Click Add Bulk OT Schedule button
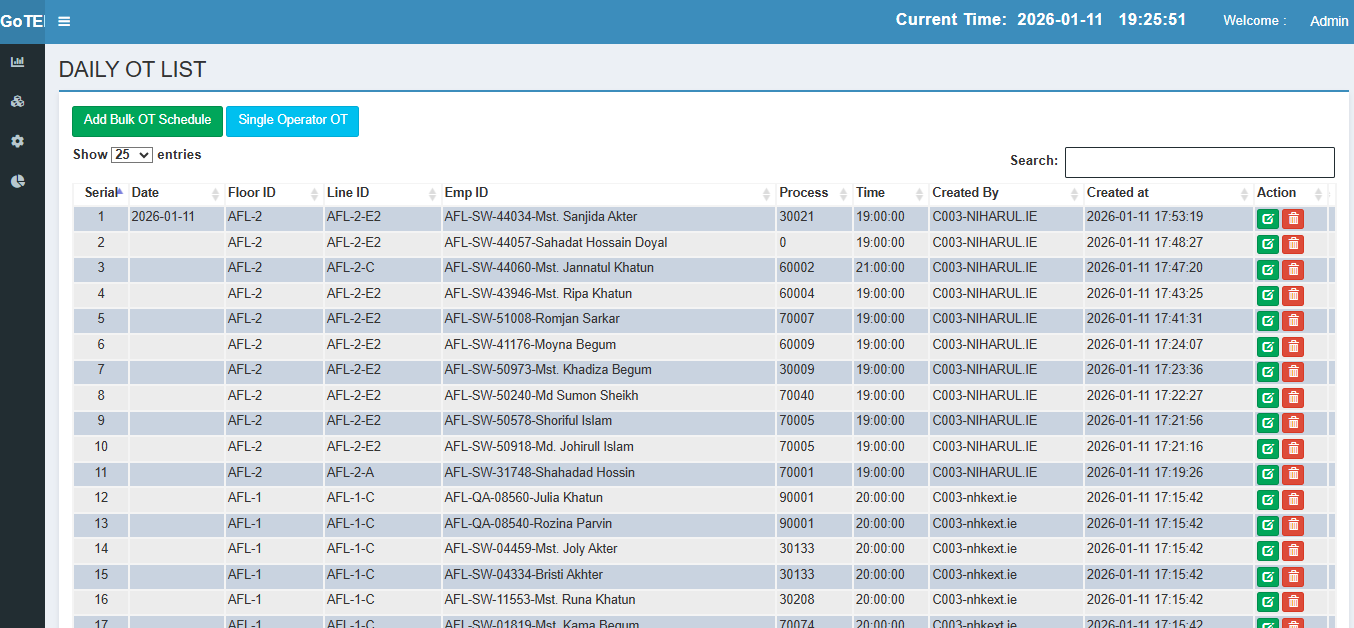1354x628 pixels. [x=147, y=121]
